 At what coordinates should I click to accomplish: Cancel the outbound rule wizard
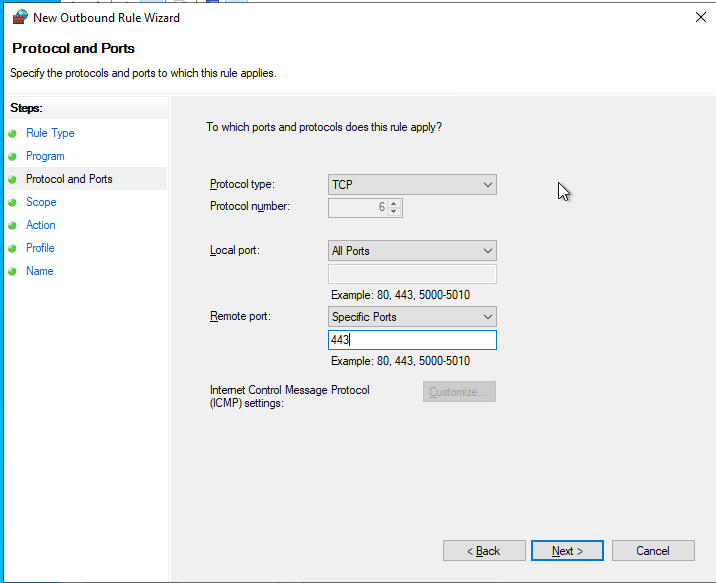(653, 551)
